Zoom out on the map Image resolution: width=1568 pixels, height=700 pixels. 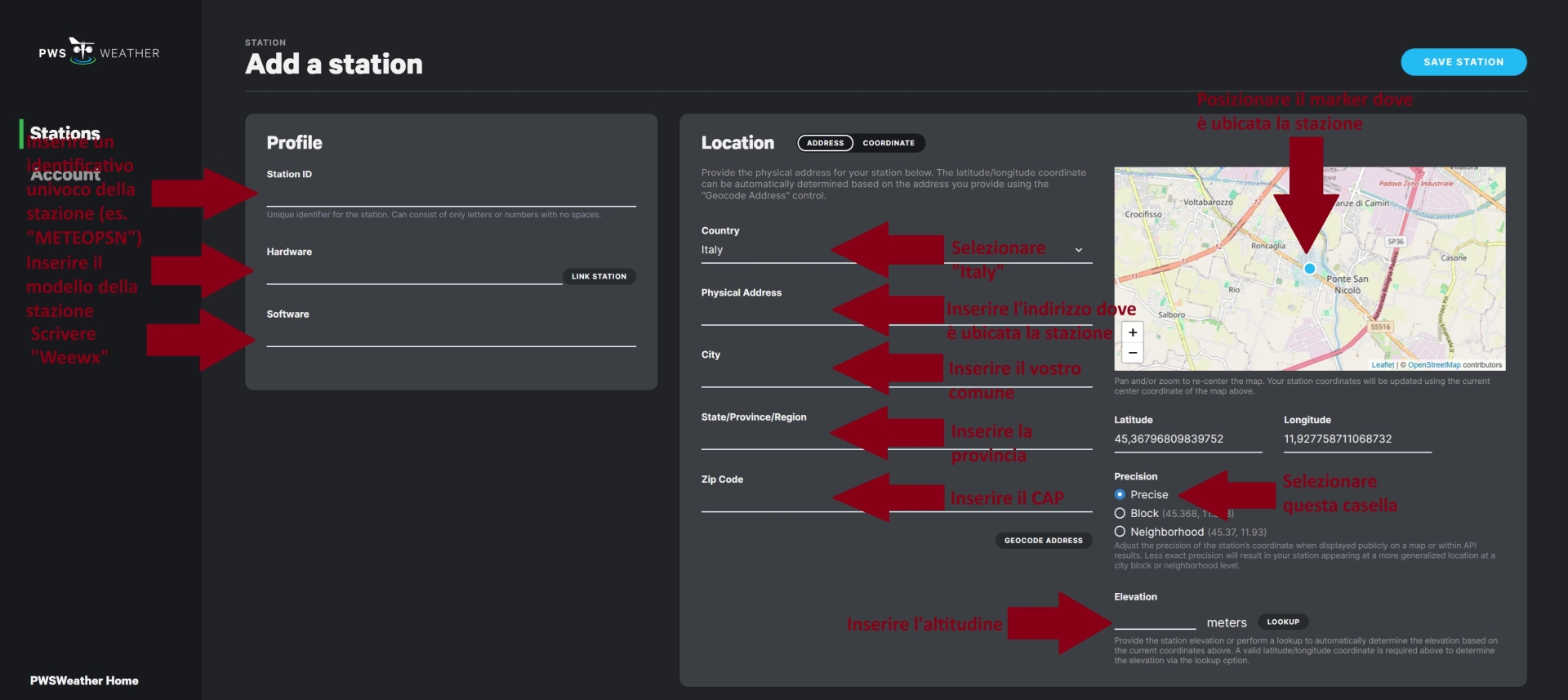[x=1133, y=353]
